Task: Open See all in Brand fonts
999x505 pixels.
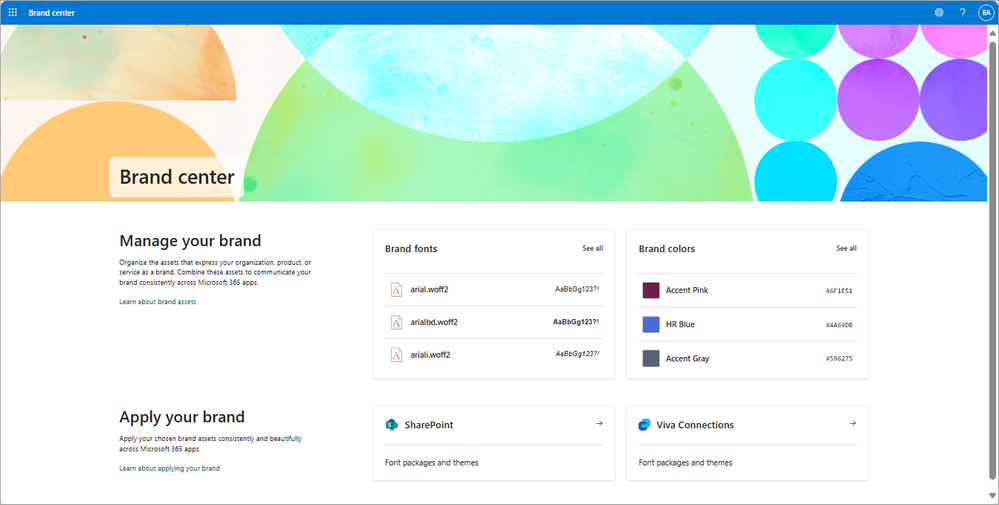Action: point(593,248)
